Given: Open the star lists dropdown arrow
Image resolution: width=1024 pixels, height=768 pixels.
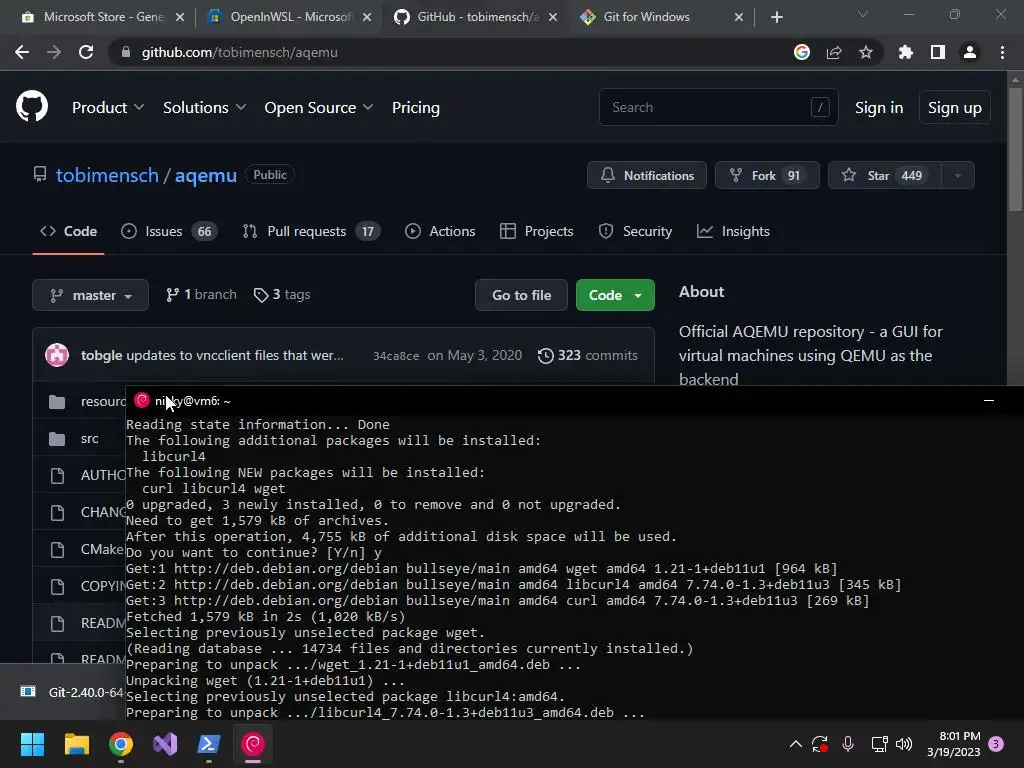Looking at the screenshot, I should pos(957,175).
